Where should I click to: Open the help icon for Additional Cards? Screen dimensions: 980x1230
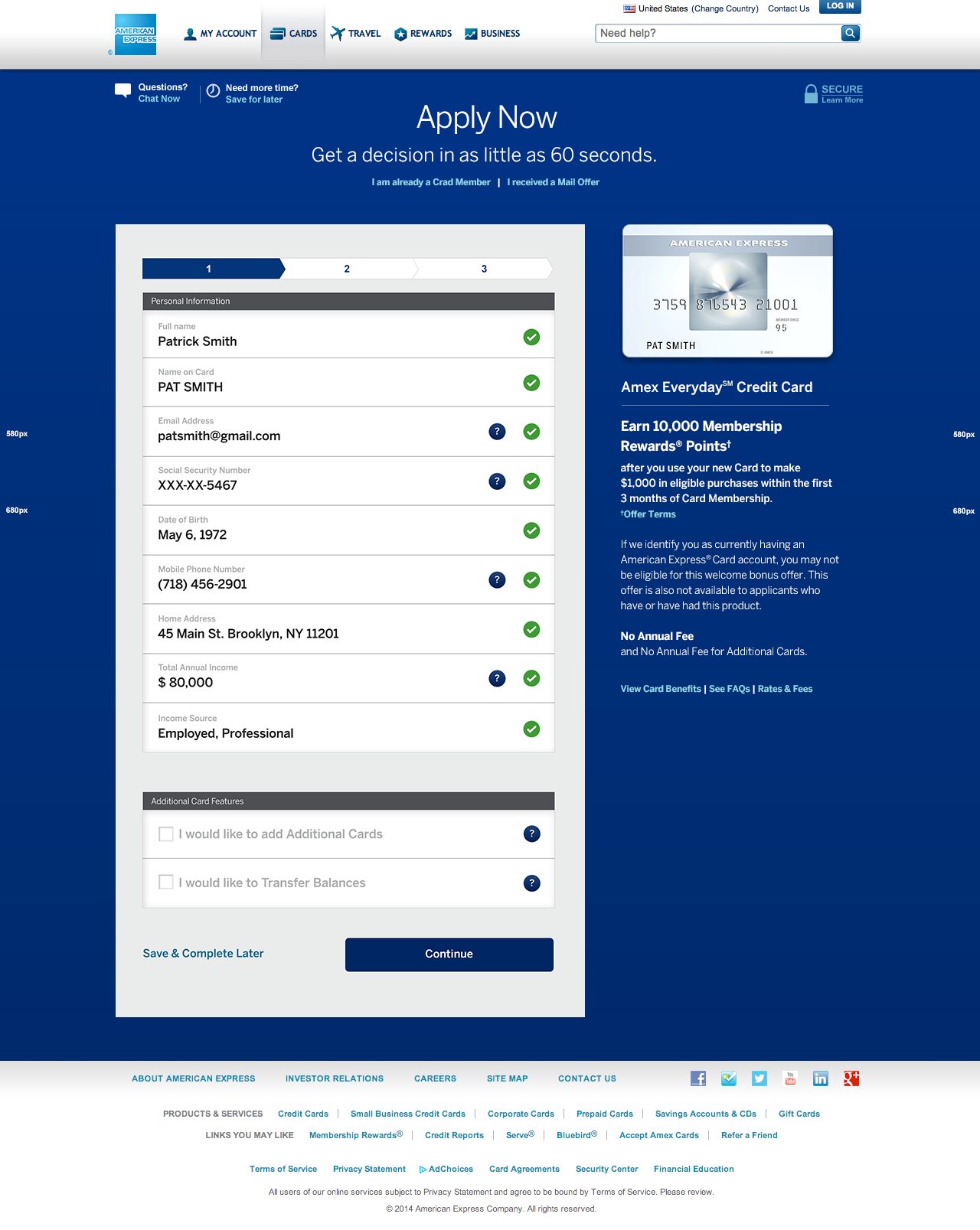(x=532, y=834)
